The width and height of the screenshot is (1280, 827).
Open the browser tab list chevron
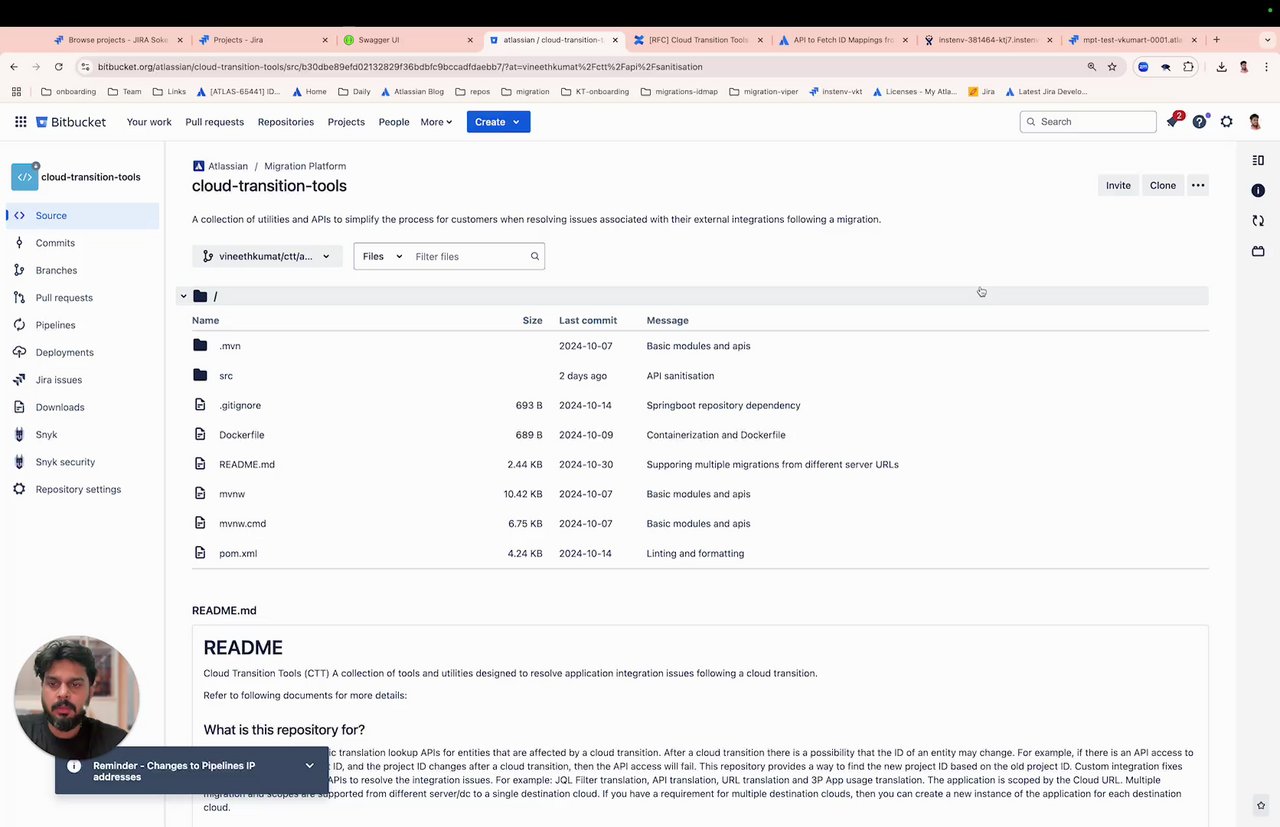click(x=1267, y=40)
